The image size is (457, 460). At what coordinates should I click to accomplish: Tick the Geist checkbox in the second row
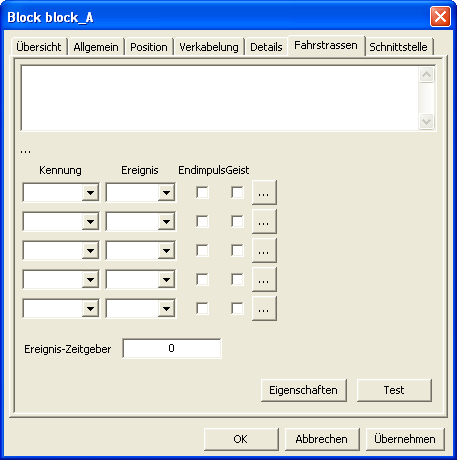[237, 221]
